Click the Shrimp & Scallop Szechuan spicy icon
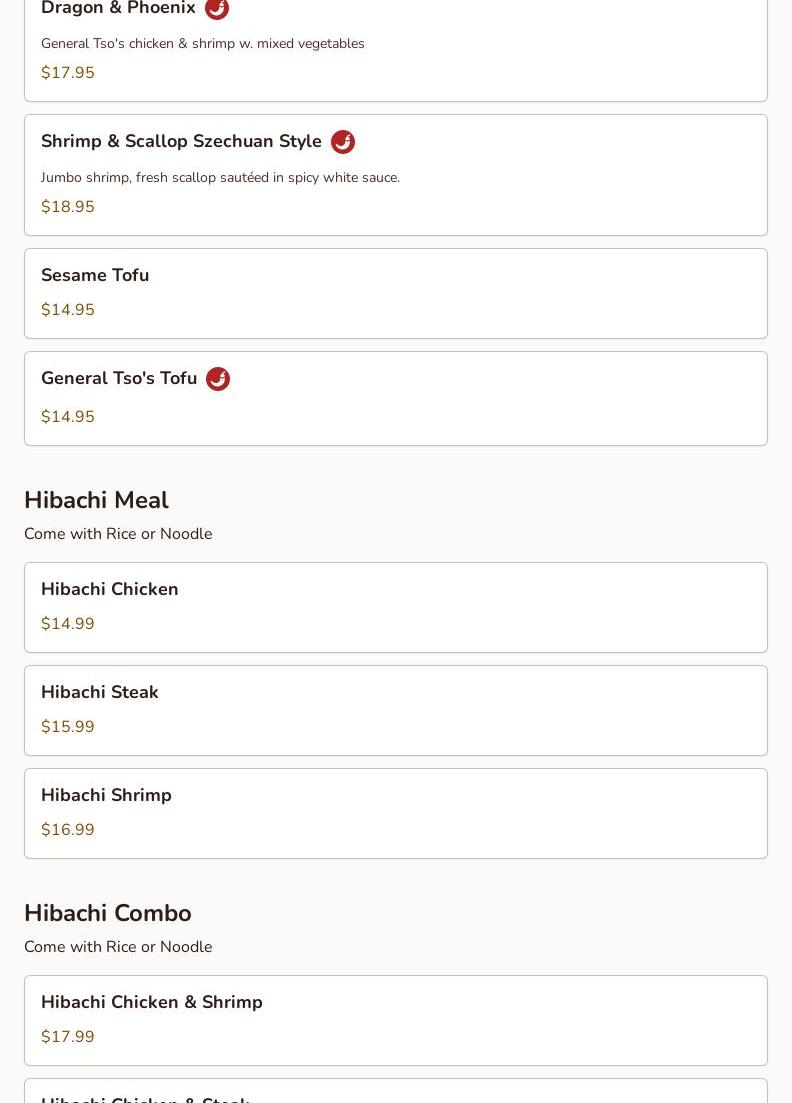This screenshot has width=792, height=1103. tap(343, 142)
